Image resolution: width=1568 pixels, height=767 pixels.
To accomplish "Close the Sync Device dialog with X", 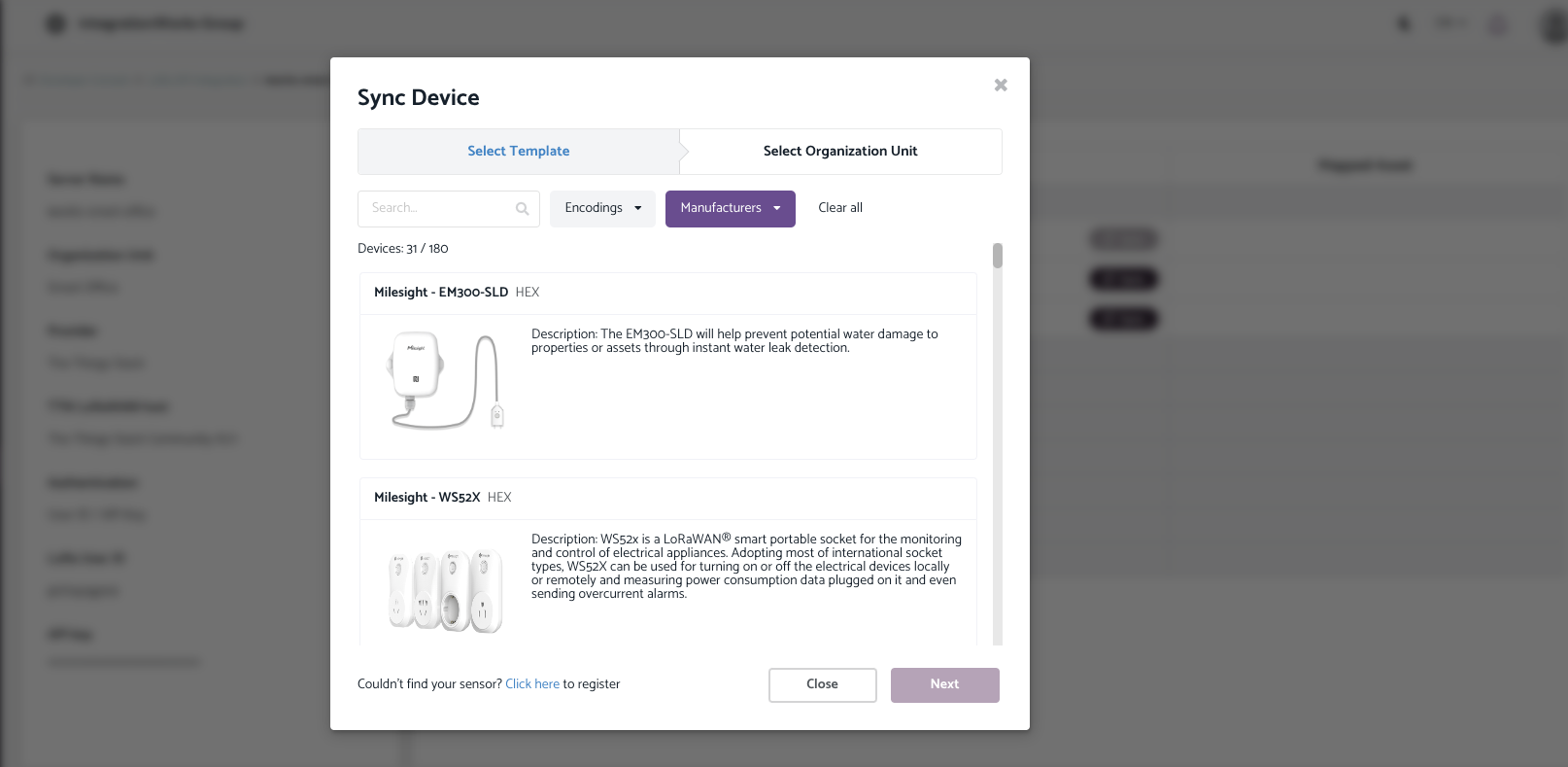I will (x=1001, y=86).
